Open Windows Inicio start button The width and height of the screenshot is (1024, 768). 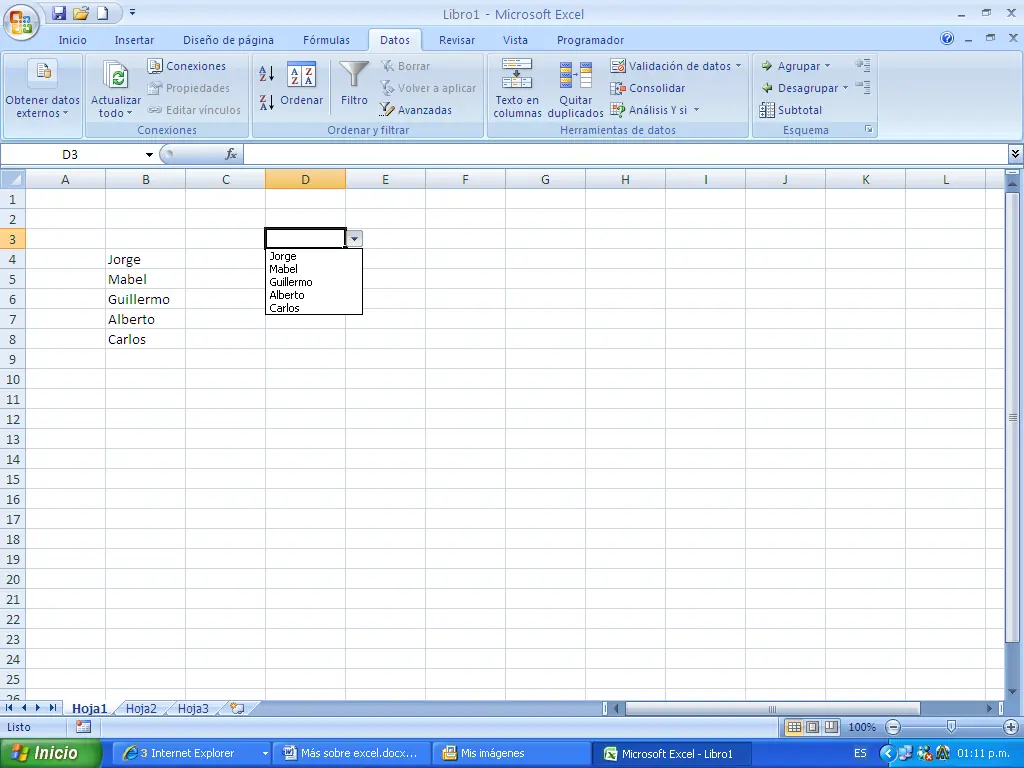(x=51, y=753)
